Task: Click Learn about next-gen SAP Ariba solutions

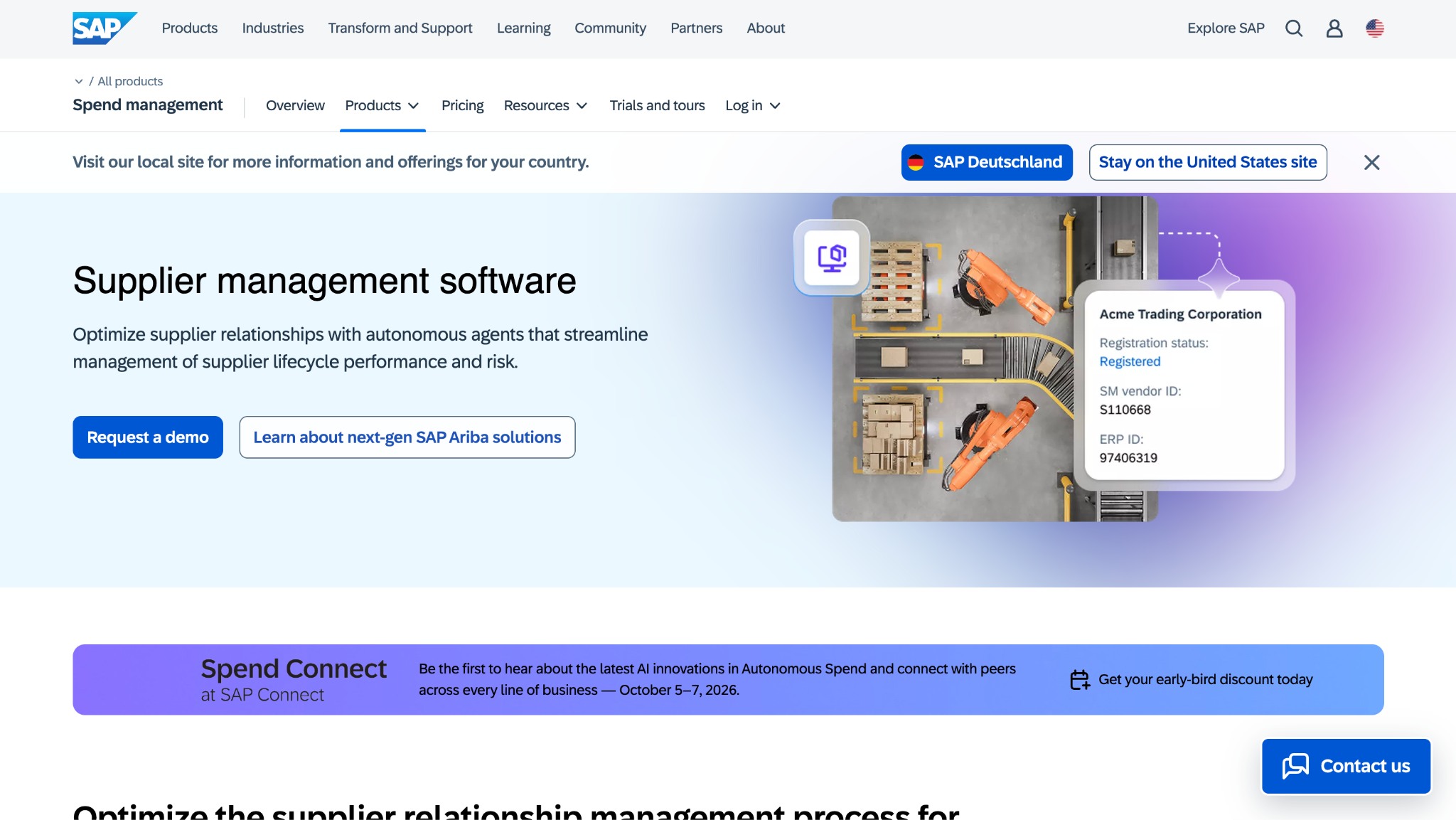Action: click(407, 437)
